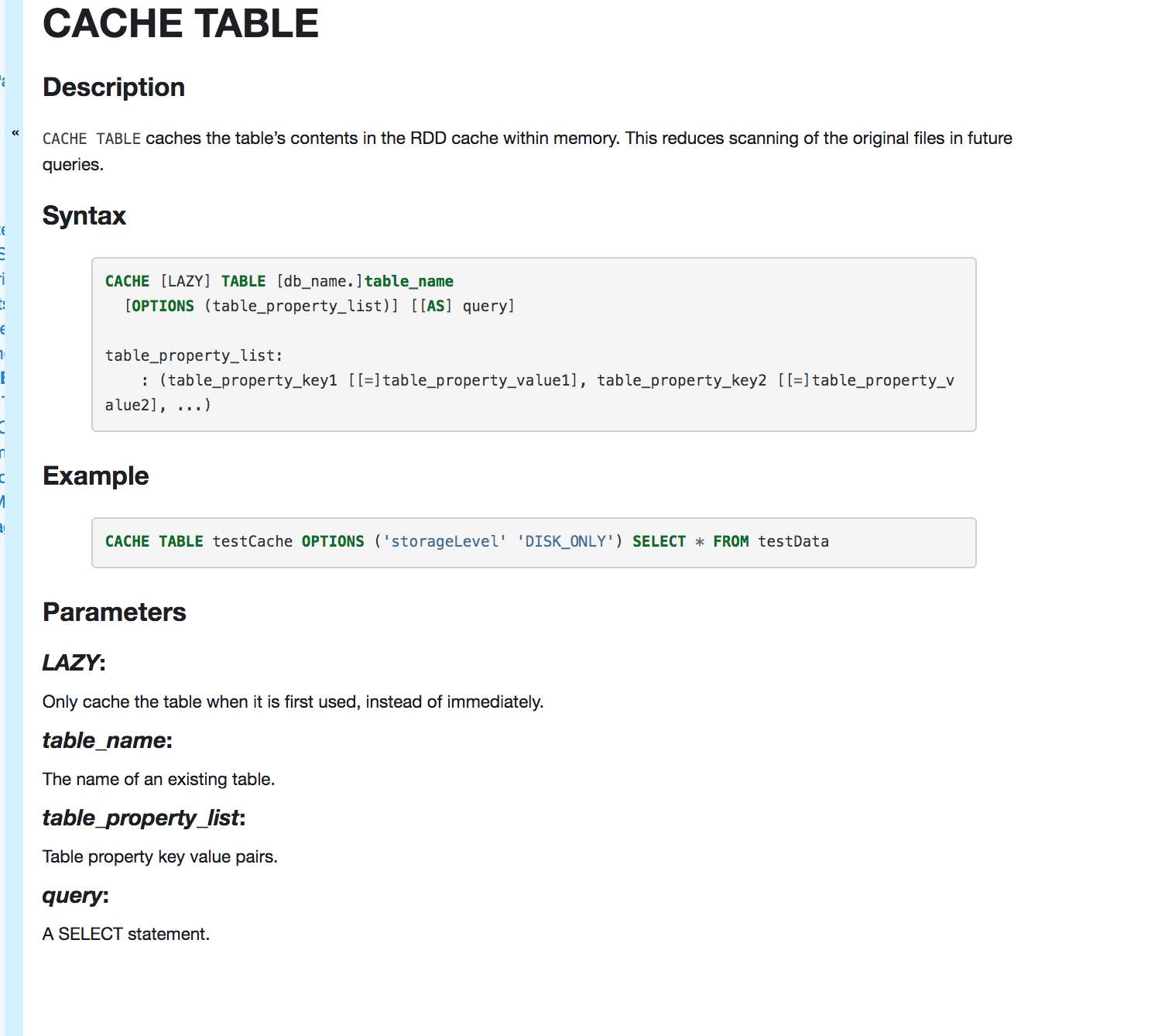Click 'Only cache the table when it is first used' sentence
This screenshot has width=1175, height=1036.
click(293, 702)
